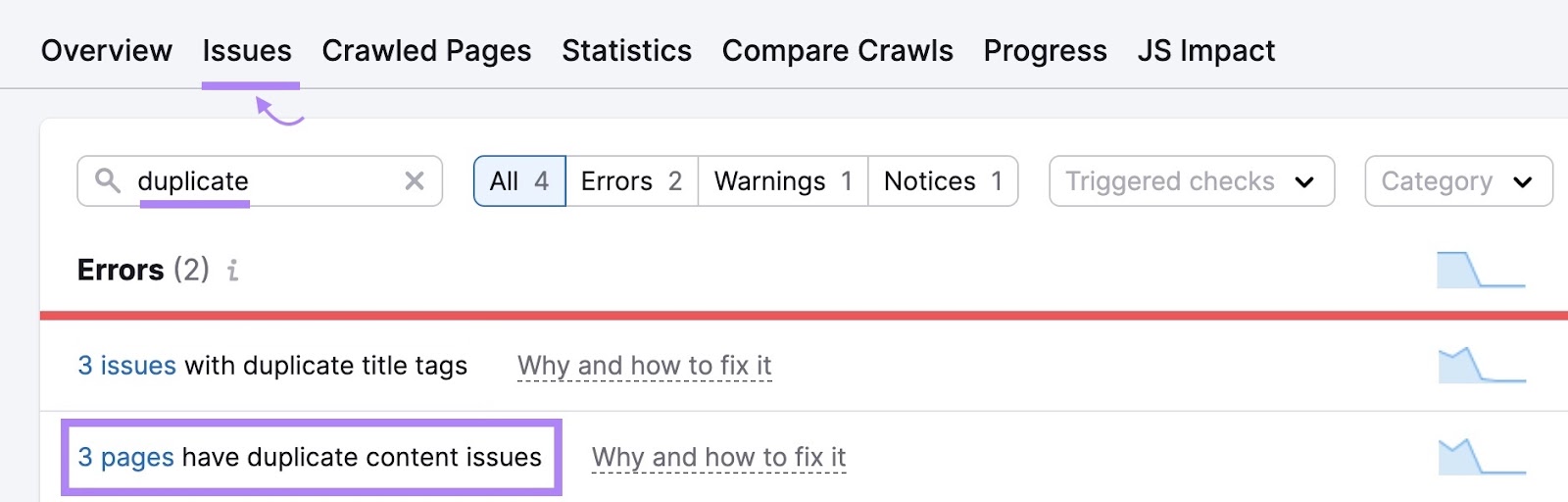Filter issues by Errors only
Viewport: 1568px width, 502px height.
coord(631,181)
